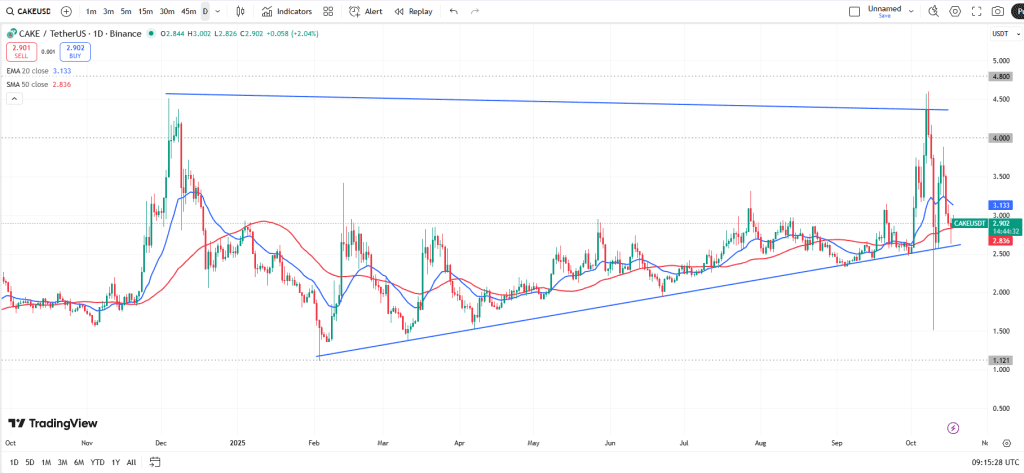Click the 2.901 SELL button
1024x473 pixels.
pyautogui.click(x=21, y=51)
